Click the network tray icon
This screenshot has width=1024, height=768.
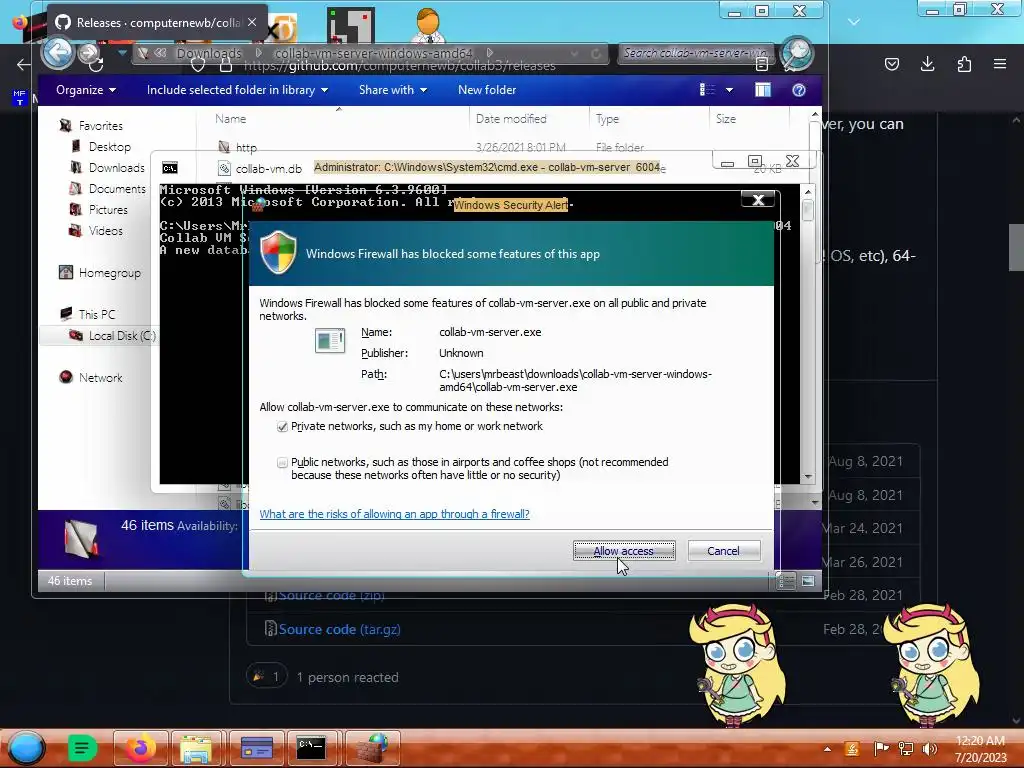click(906, 748)
